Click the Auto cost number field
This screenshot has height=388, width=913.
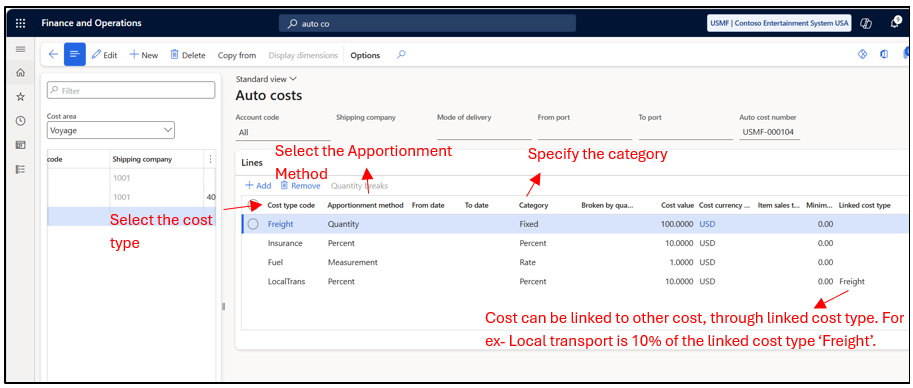(770, 132)
